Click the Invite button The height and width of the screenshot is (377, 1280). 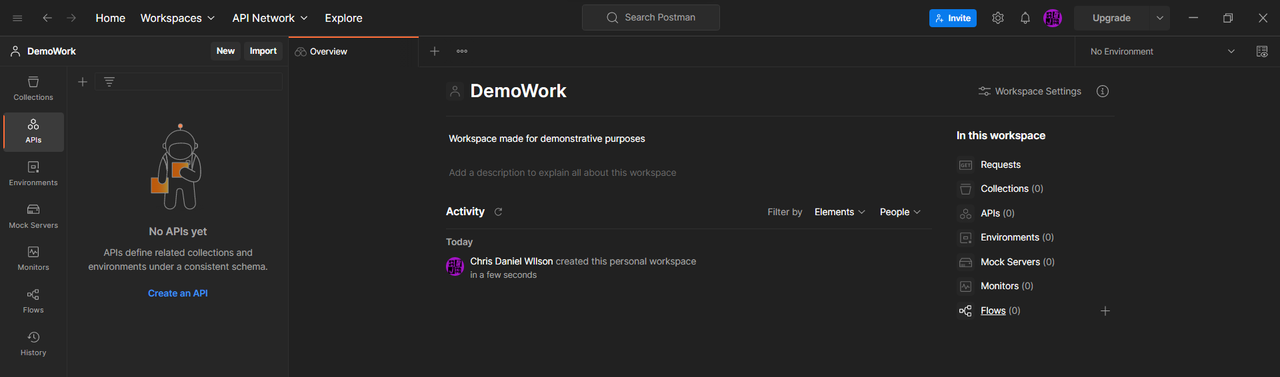tap(952, 18)
